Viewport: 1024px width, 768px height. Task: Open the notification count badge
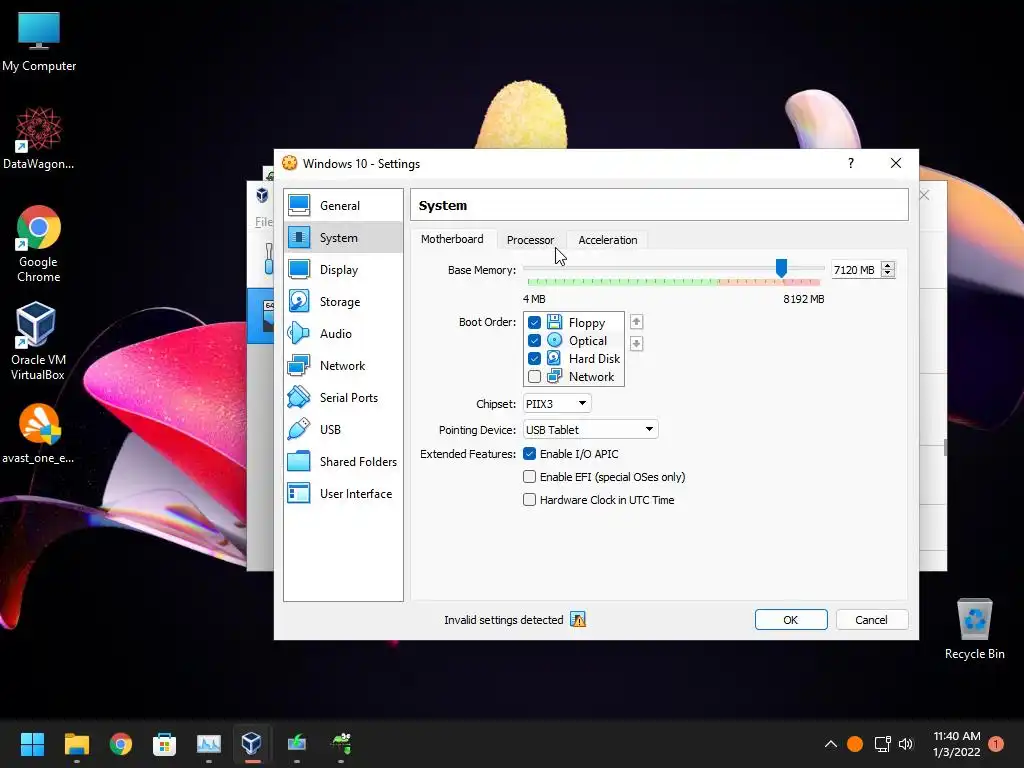(x=996, y=744)
